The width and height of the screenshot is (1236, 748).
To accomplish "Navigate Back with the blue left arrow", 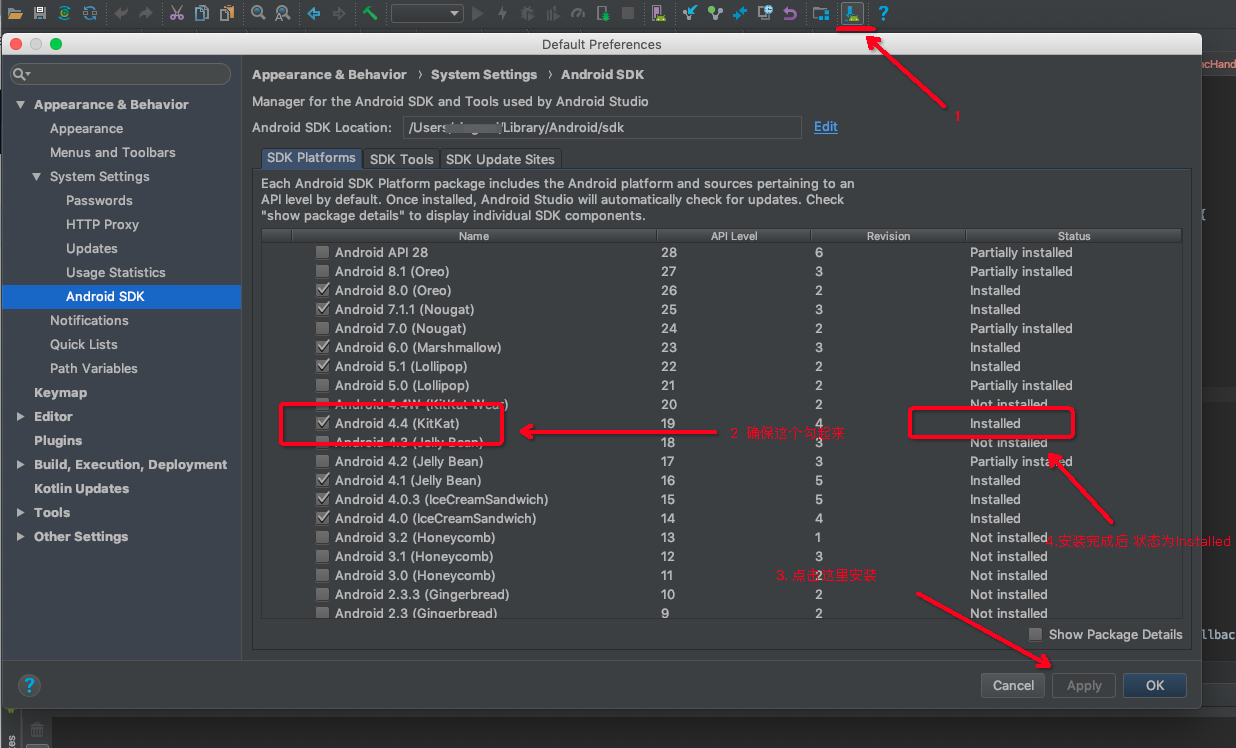I will tap(314, 13).
